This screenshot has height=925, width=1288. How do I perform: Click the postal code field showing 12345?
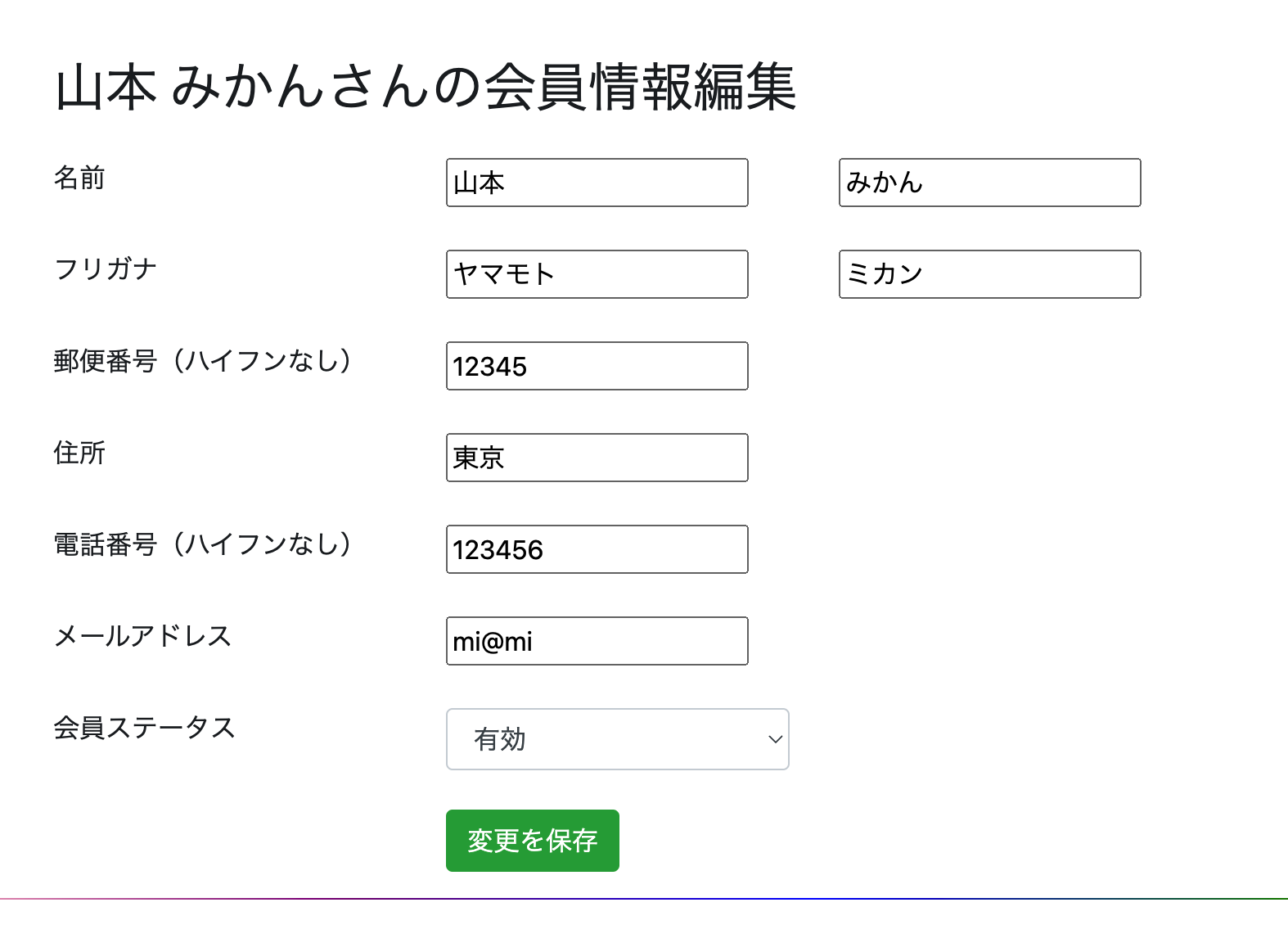(597, 366)
